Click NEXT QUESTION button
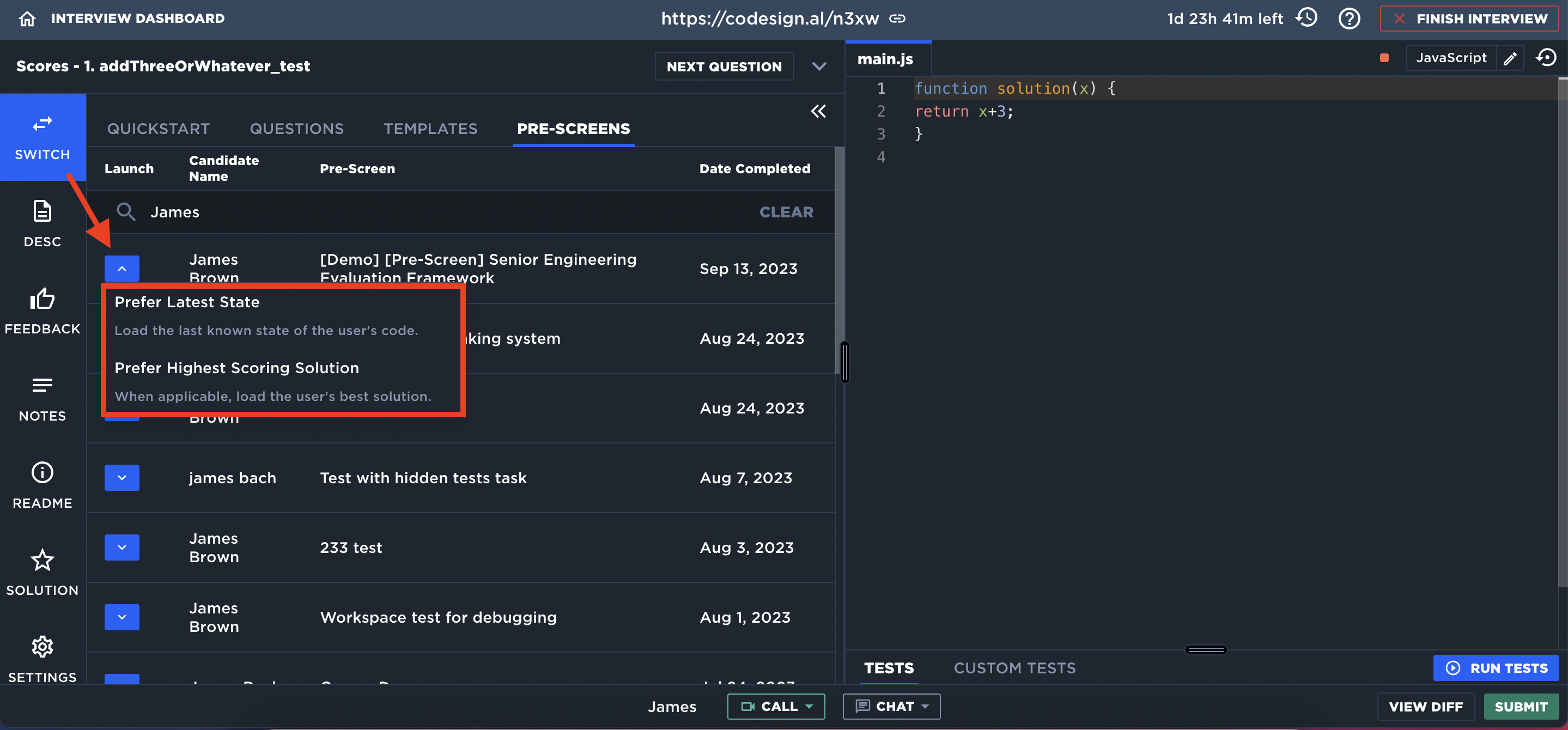The image size is (1568, 730). click(725, 66)
